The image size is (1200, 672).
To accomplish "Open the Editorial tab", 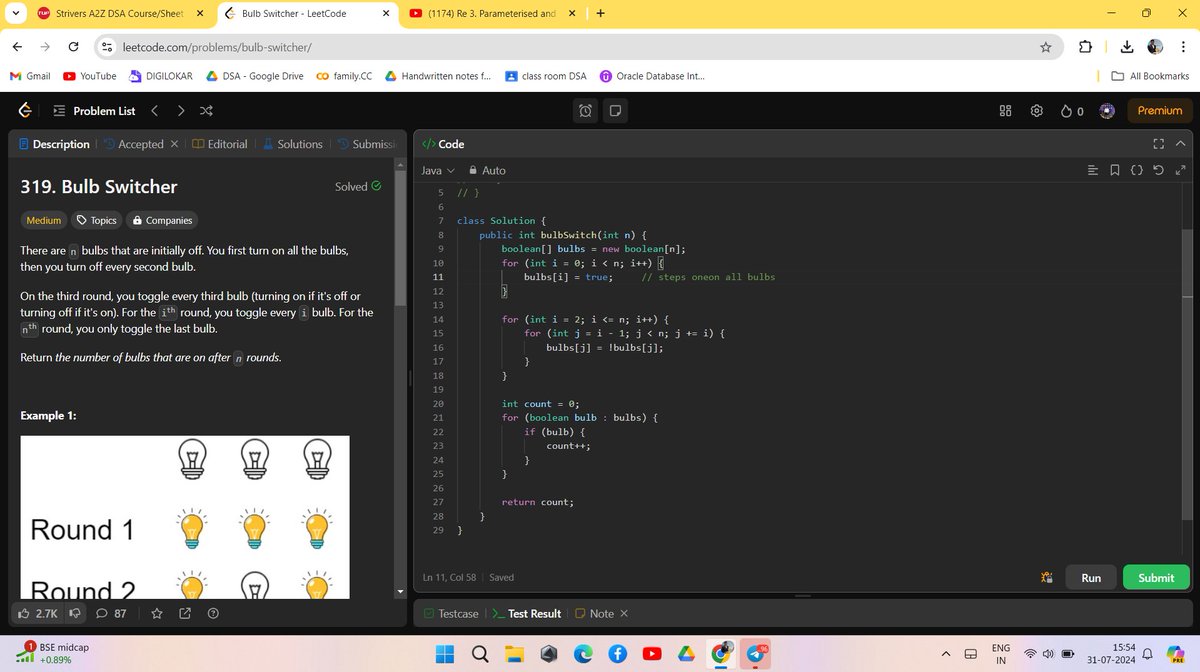I will (219, 144).
